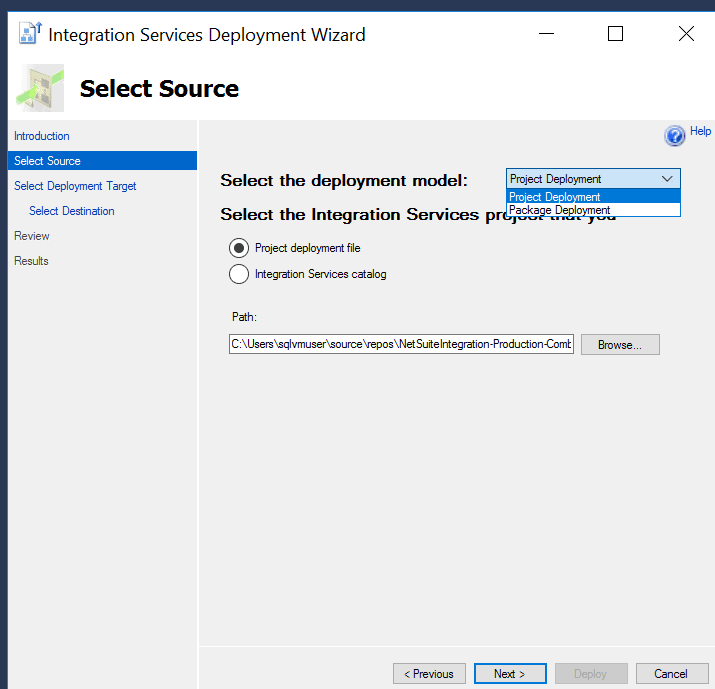Open the Select Deployment Target step
This screenshot has height=689, width=715.
pyautogui.click(x=75, y=186)
